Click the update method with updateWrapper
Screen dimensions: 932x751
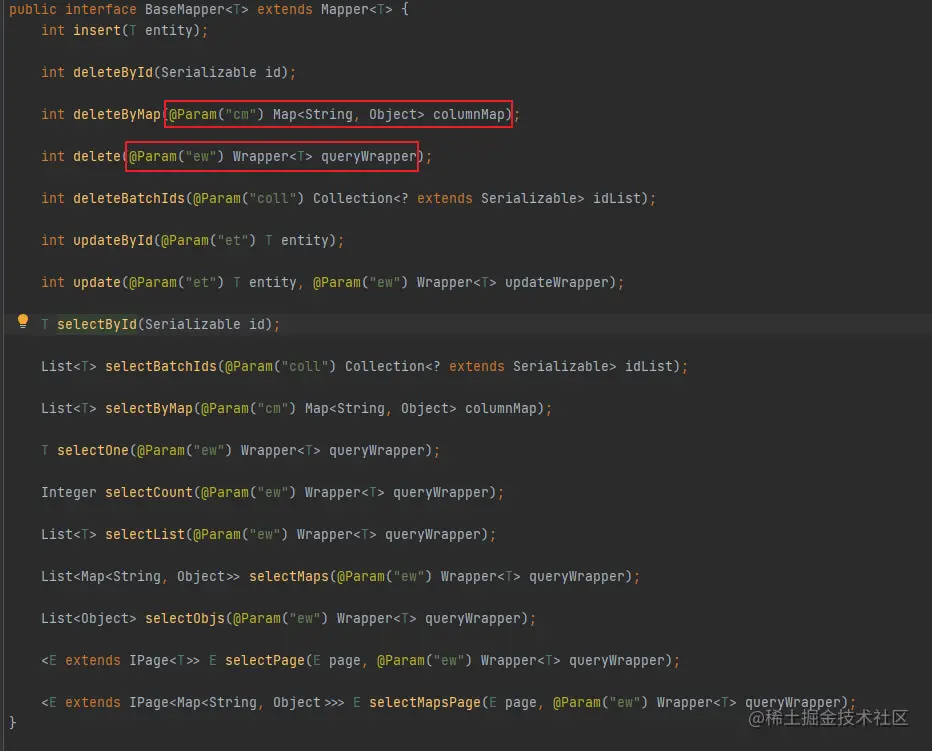pyautogui.click(x=97, y=282)
